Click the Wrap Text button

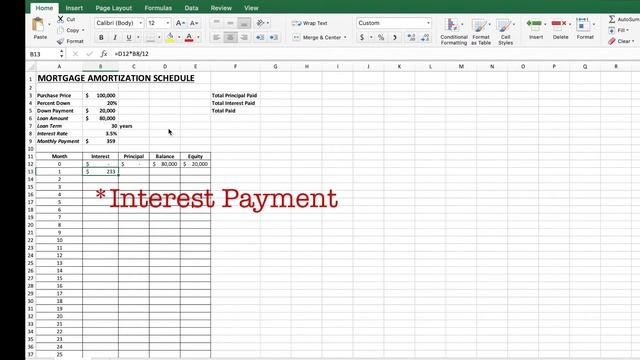coord(310,23)
